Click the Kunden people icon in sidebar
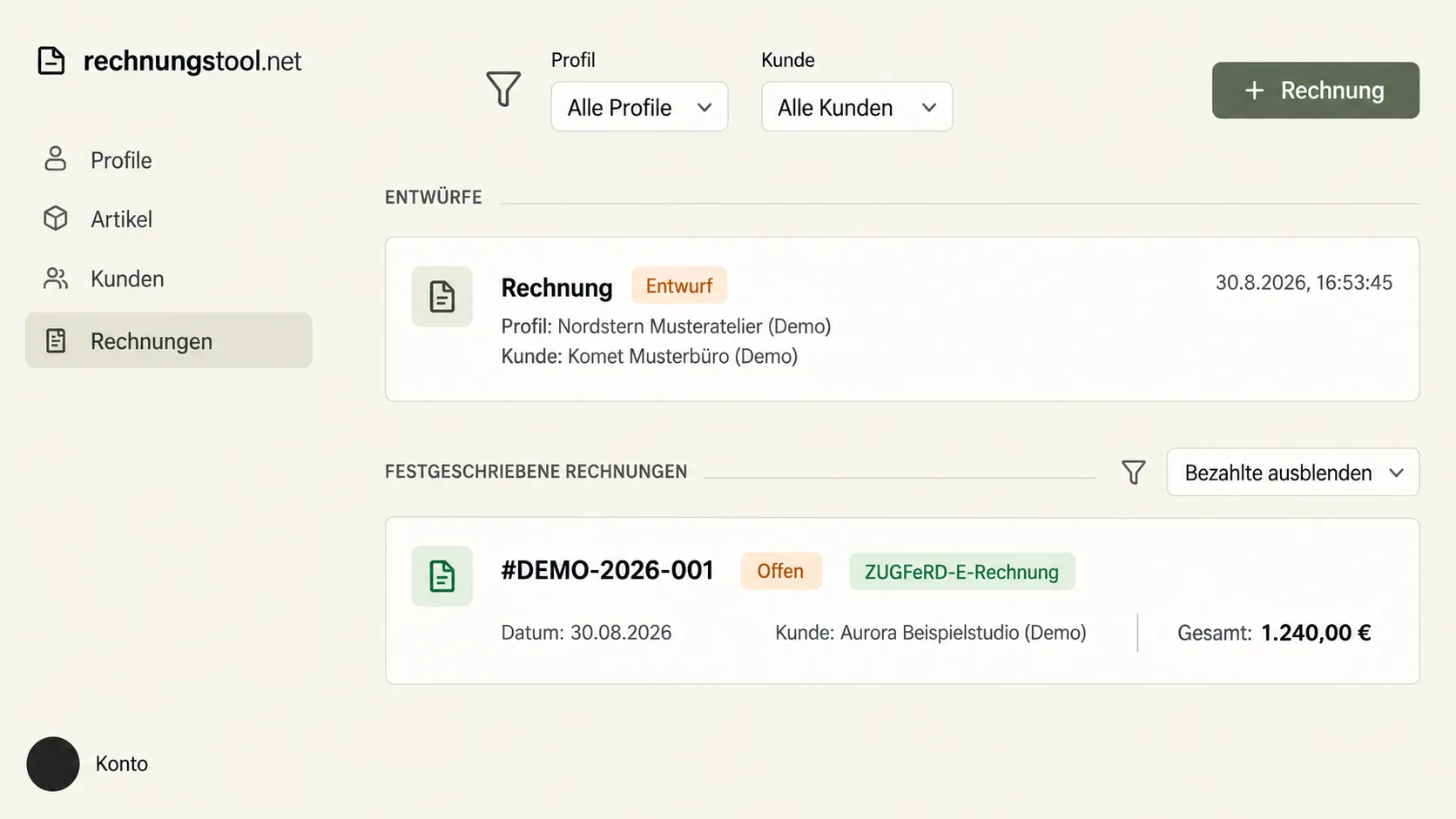The image size is (1456, 819). pos(56,279)
